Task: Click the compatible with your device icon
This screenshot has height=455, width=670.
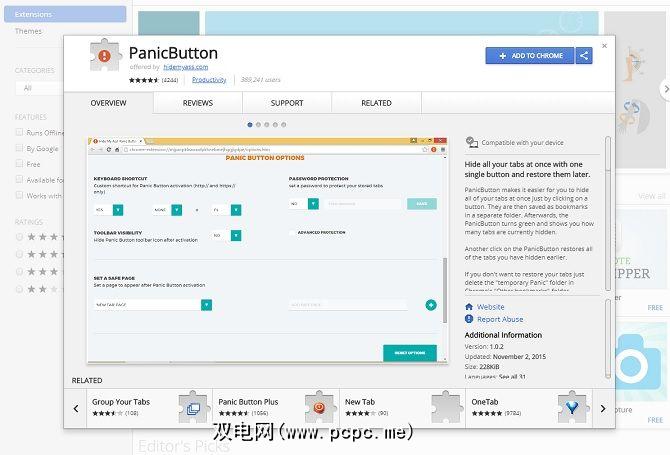Action: pos(472,142)
